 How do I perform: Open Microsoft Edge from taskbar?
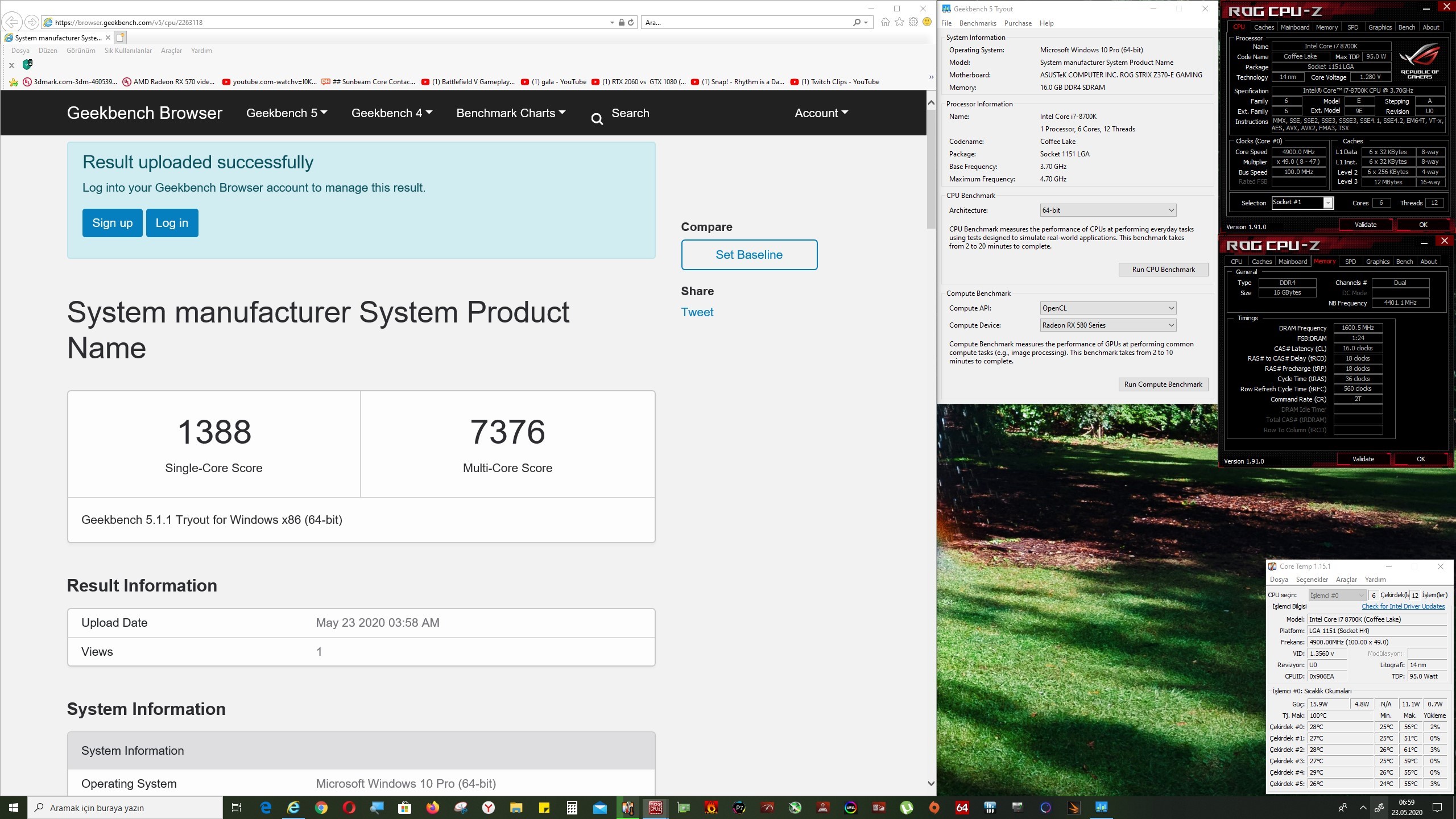click(266, 808)
